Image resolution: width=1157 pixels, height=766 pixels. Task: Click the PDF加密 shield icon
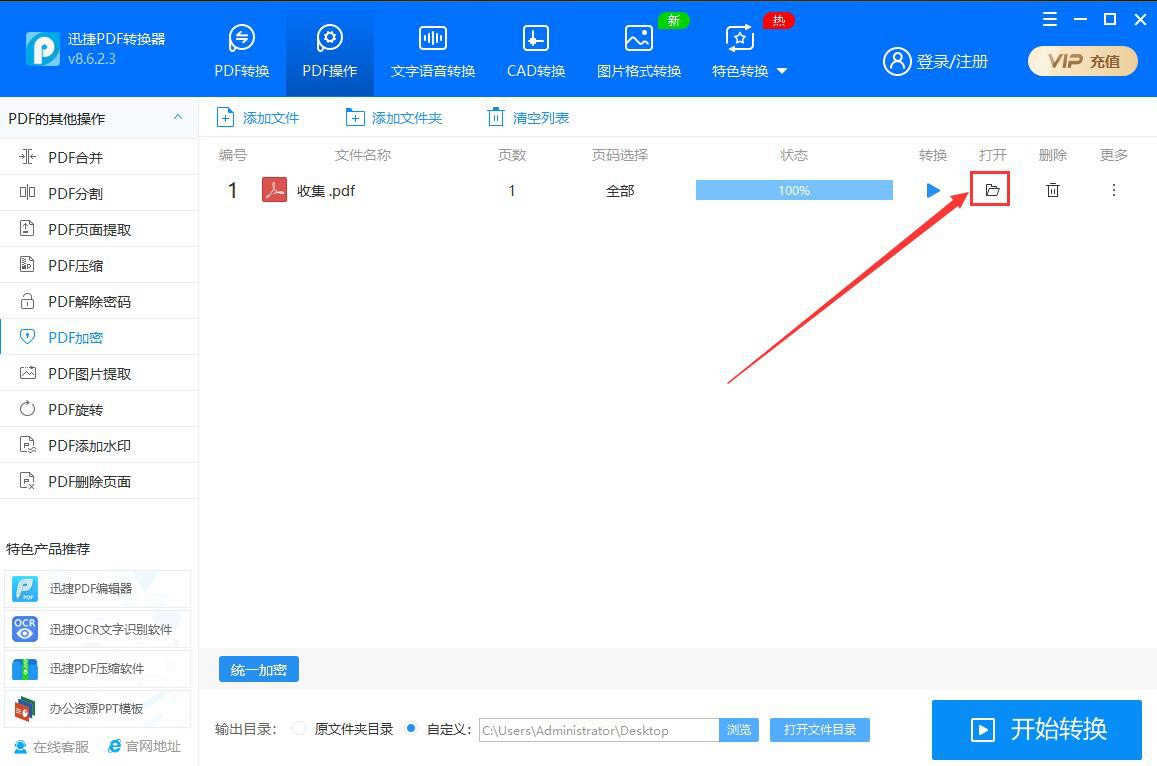[x=27, y=337]
